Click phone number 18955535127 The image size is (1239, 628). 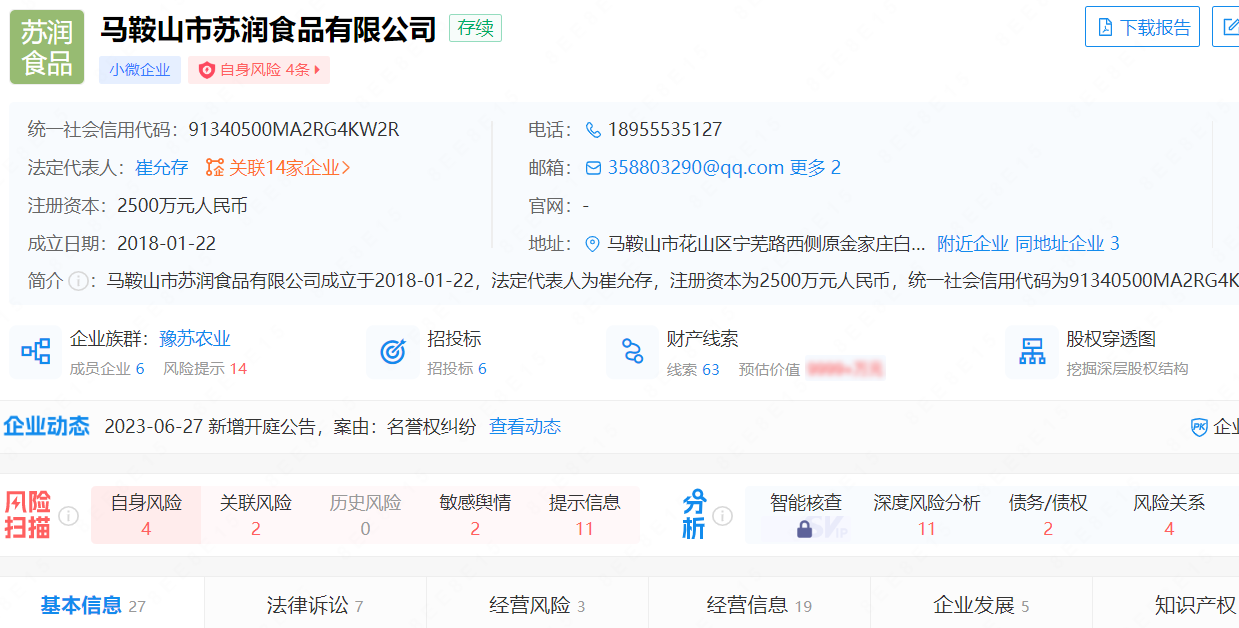click(x=665, y=130)
